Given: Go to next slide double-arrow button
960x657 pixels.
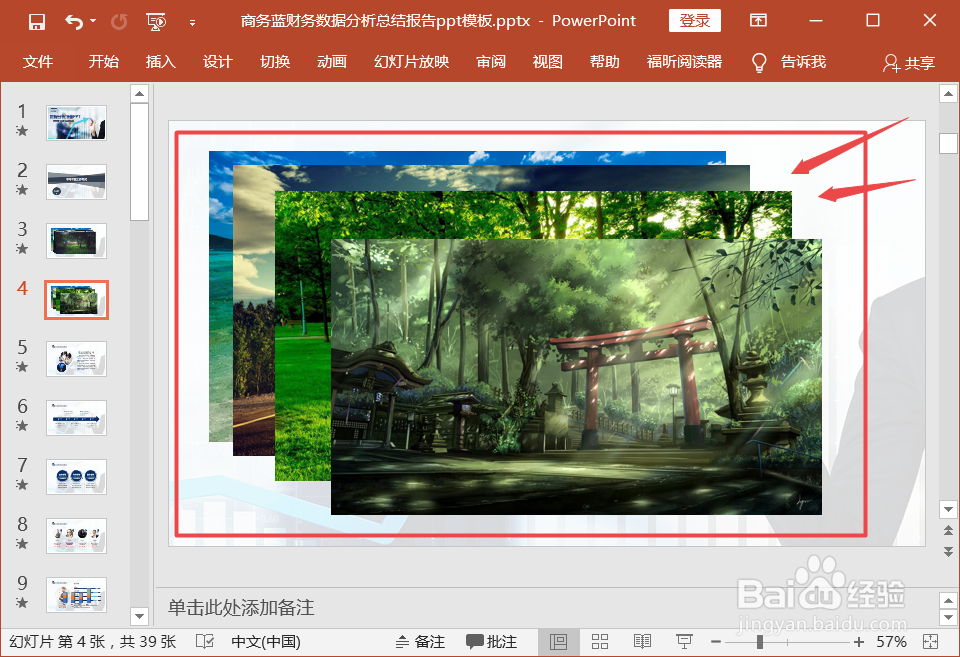Looking at the screenshot, I should click(x=948, y=551).
